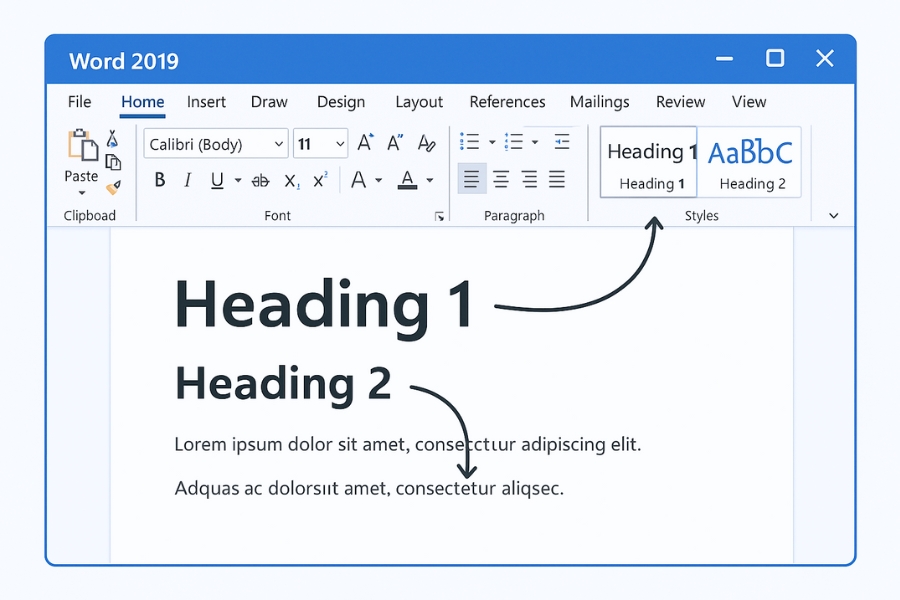Image resolution: width=900 pixels, height=600 pixels.
Task: Open the font name dropdown
Action: 279,143
